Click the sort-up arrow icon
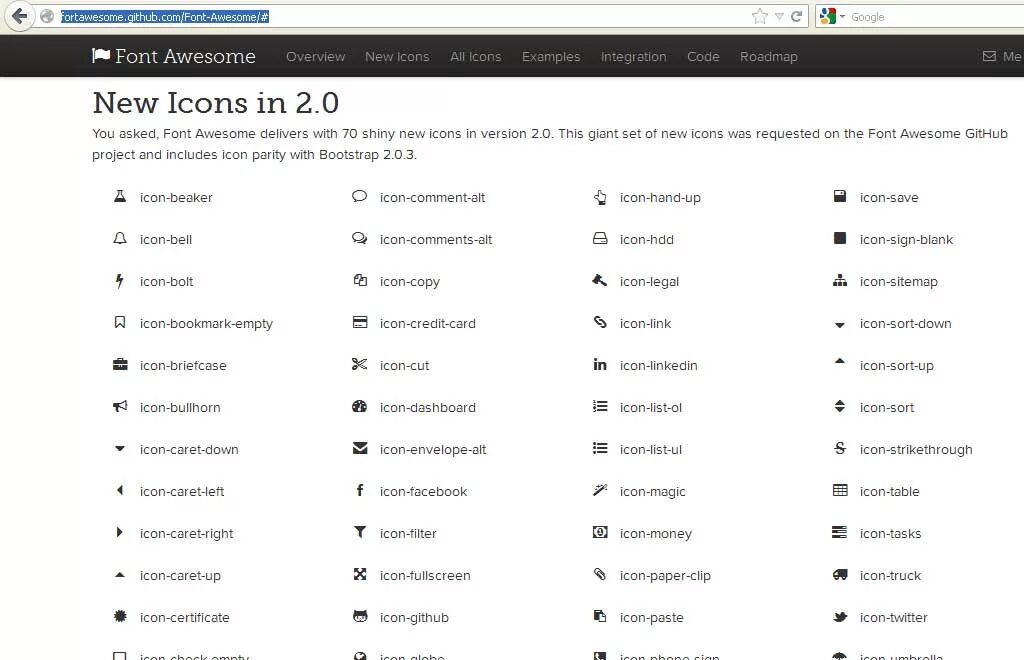1024x660 pixels. coord(840,360)
